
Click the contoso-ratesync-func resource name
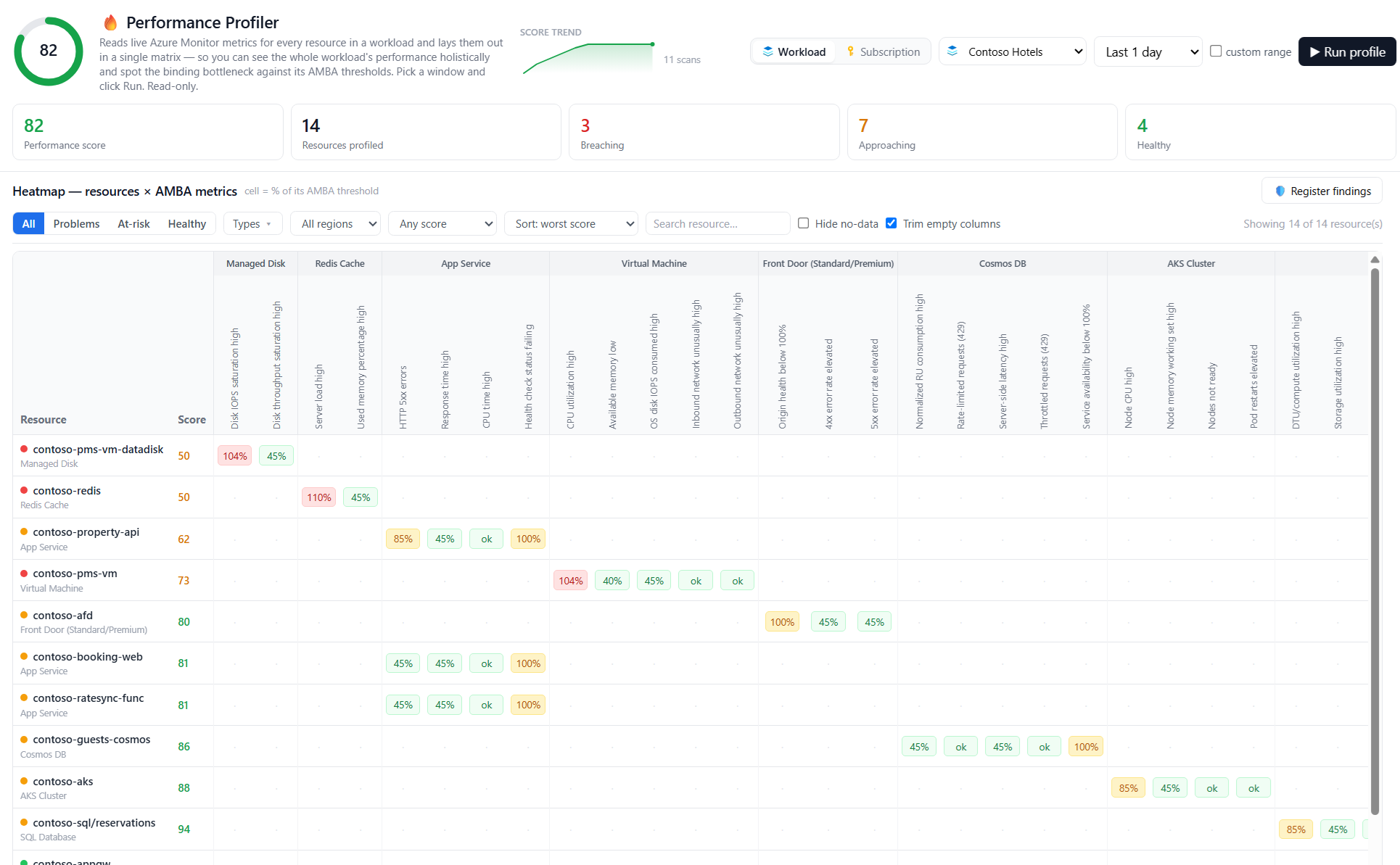(x=88, y=698)
